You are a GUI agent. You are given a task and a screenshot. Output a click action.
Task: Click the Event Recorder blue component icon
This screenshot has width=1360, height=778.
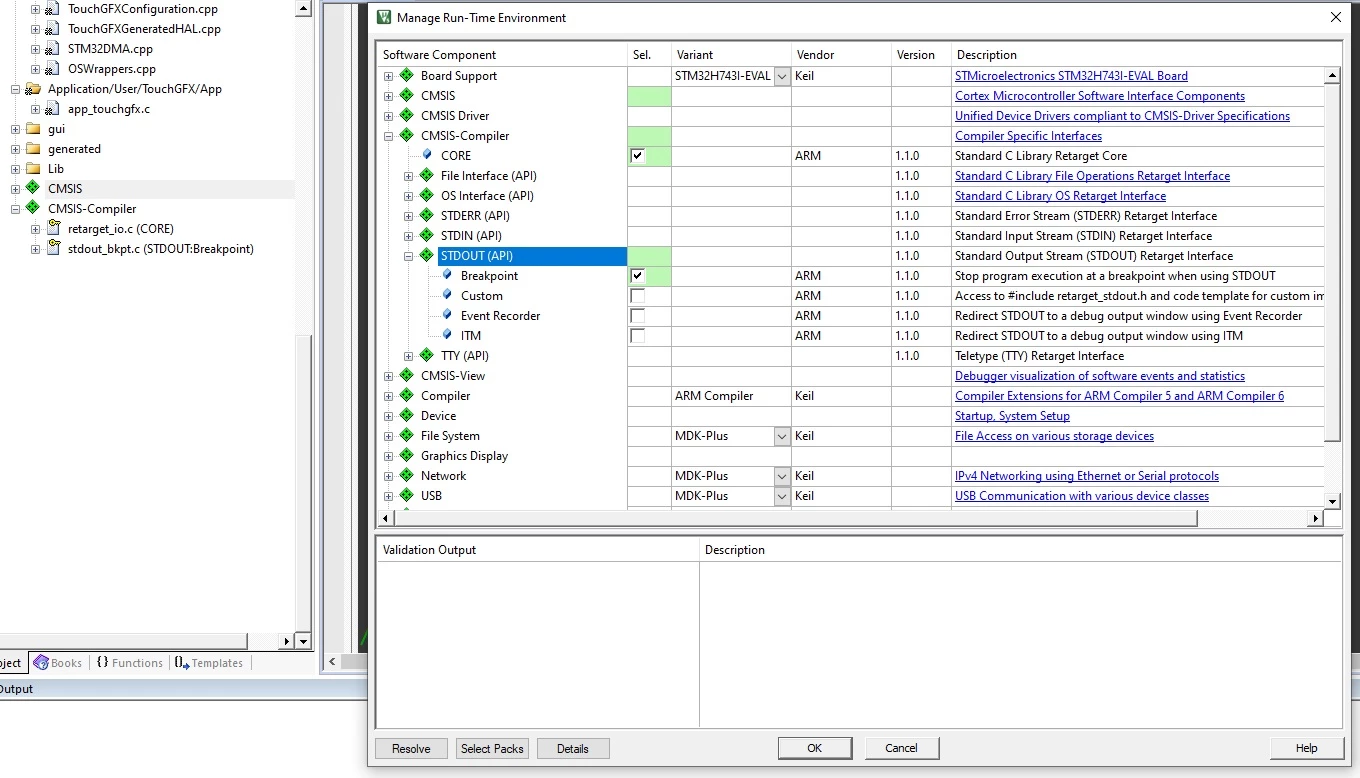[448, 315]
